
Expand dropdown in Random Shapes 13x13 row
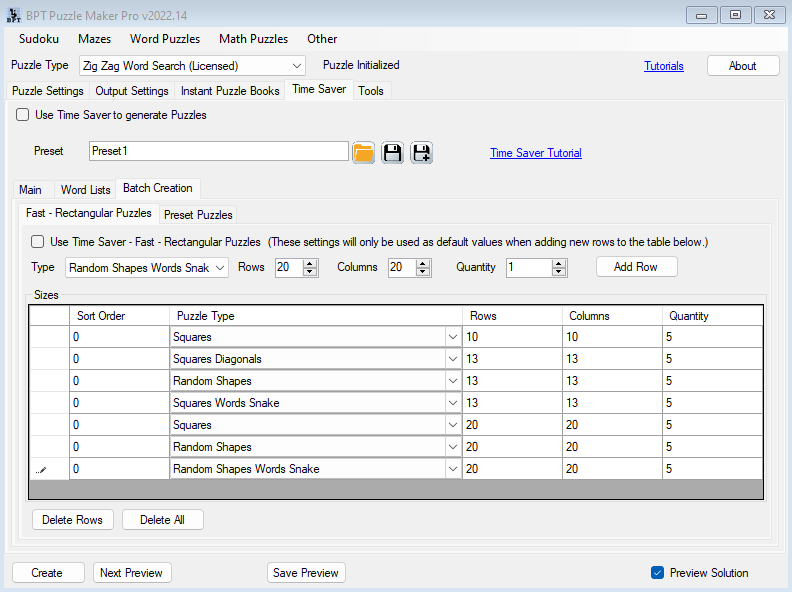tap(453, 381)
